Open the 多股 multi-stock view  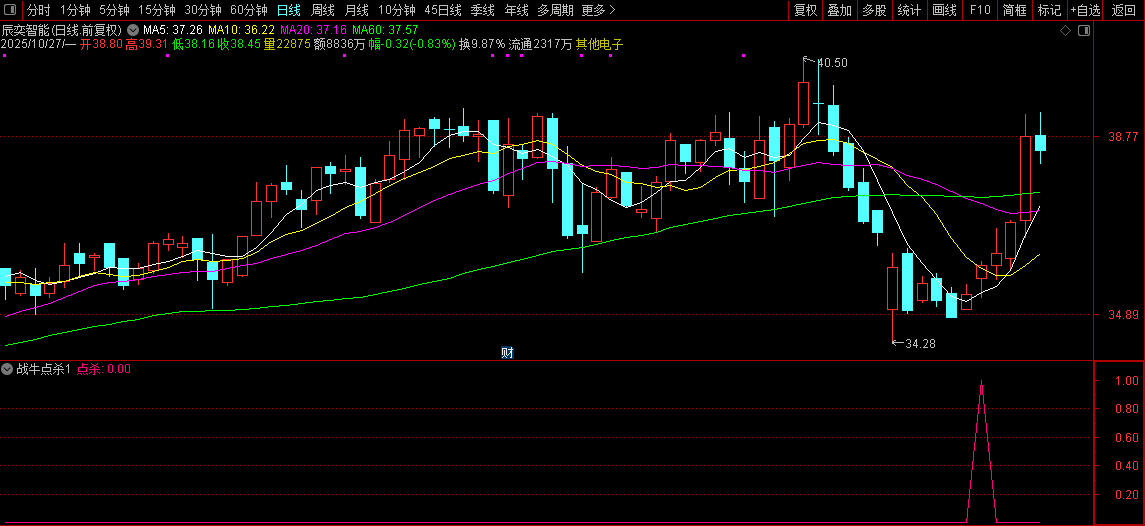(874, 10)
